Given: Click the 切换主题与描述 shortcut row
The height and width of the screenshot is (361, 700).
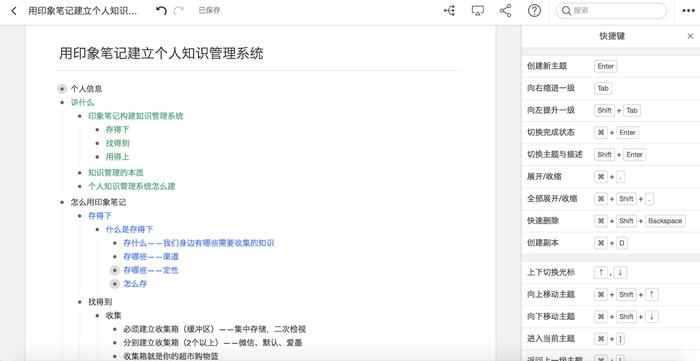Looking at the screenshot, I should (x=611, y=154).
